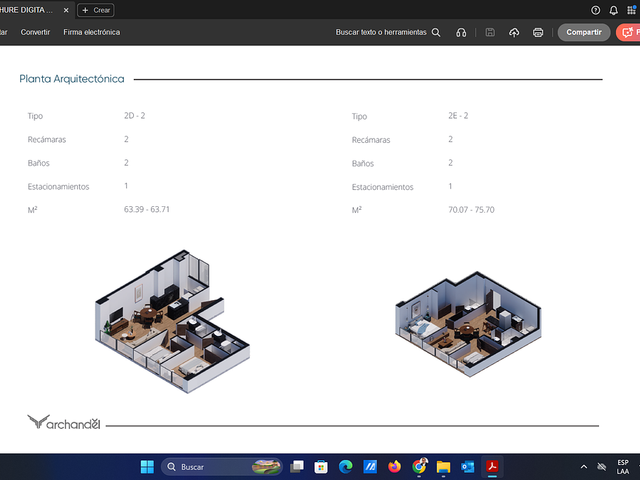Open Windows Start menu
The image size is (640, 480).
click(x=147, y=467)
